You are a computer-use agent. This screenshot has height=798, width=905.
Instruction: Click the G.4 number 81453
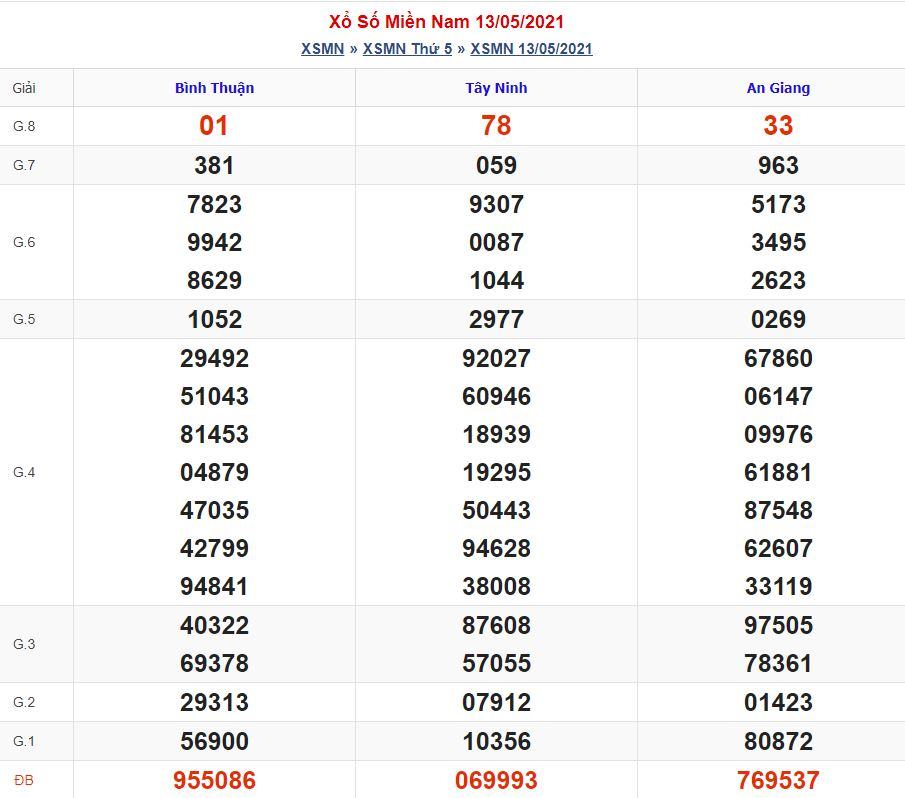point(214,434)
